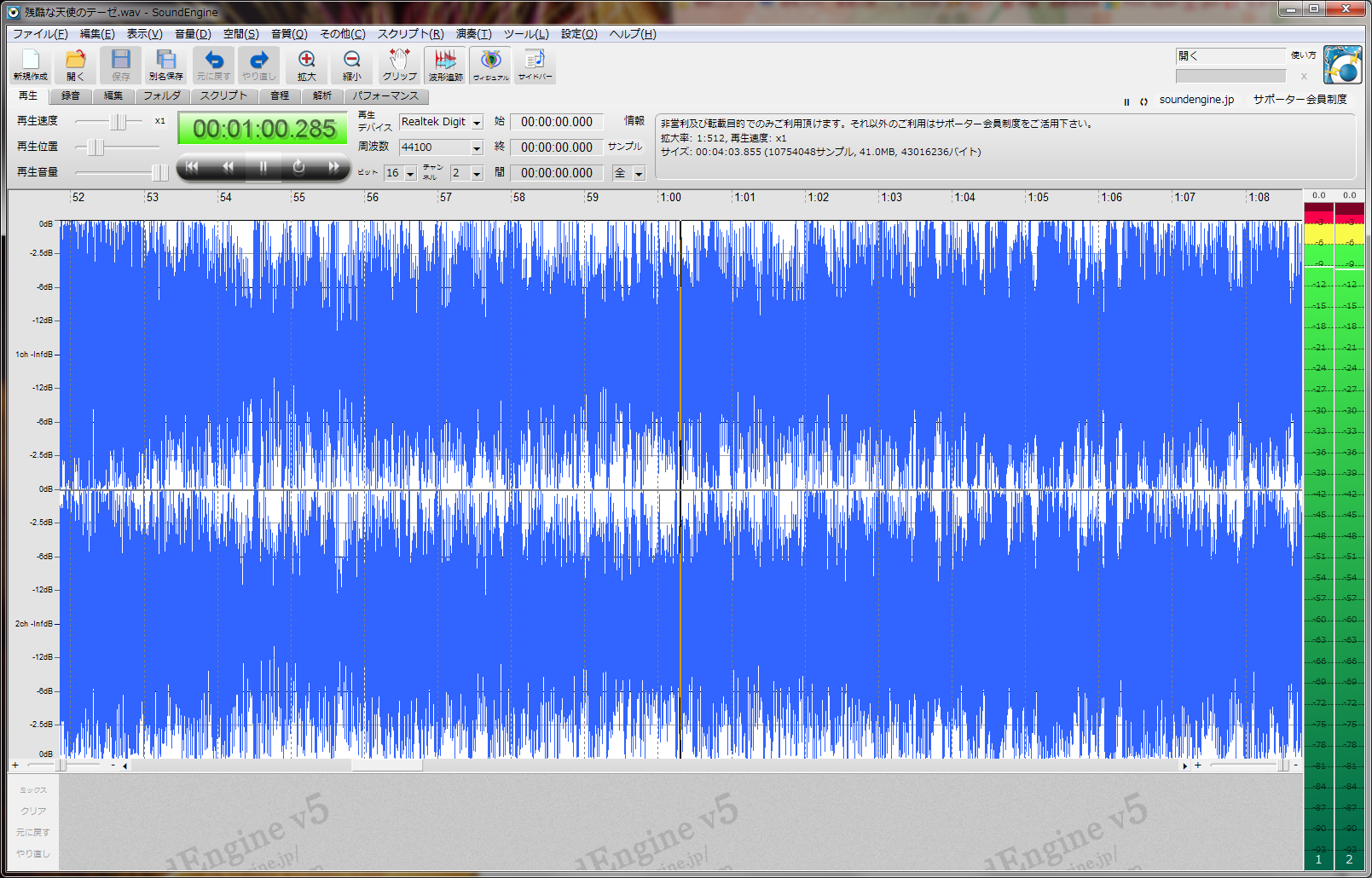
Task: Click the minus icon of the right zoom slider
Action: pyautogui.click(x=1296, y=765)
